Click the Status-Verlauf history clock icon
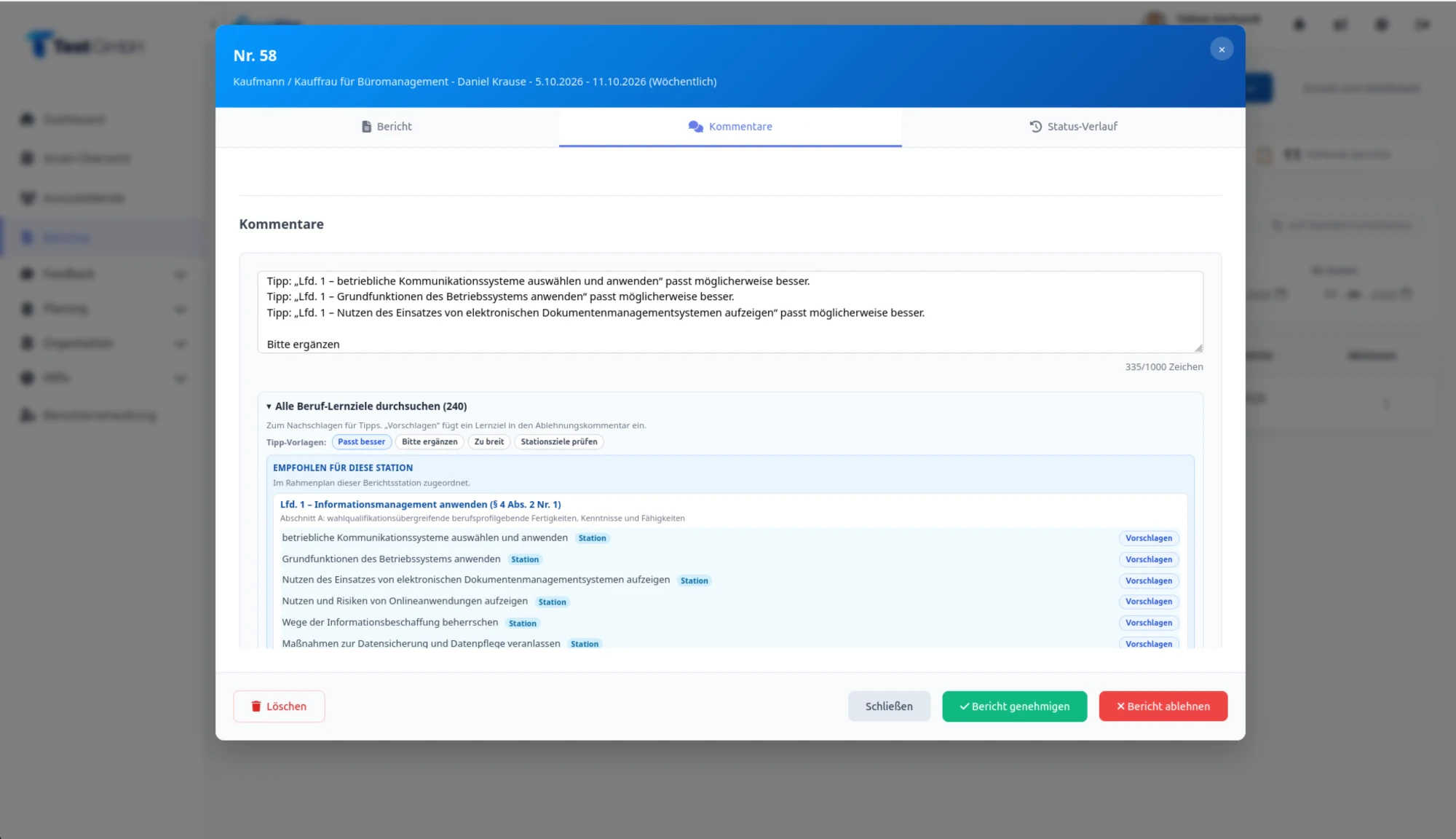 [1035, 127]
